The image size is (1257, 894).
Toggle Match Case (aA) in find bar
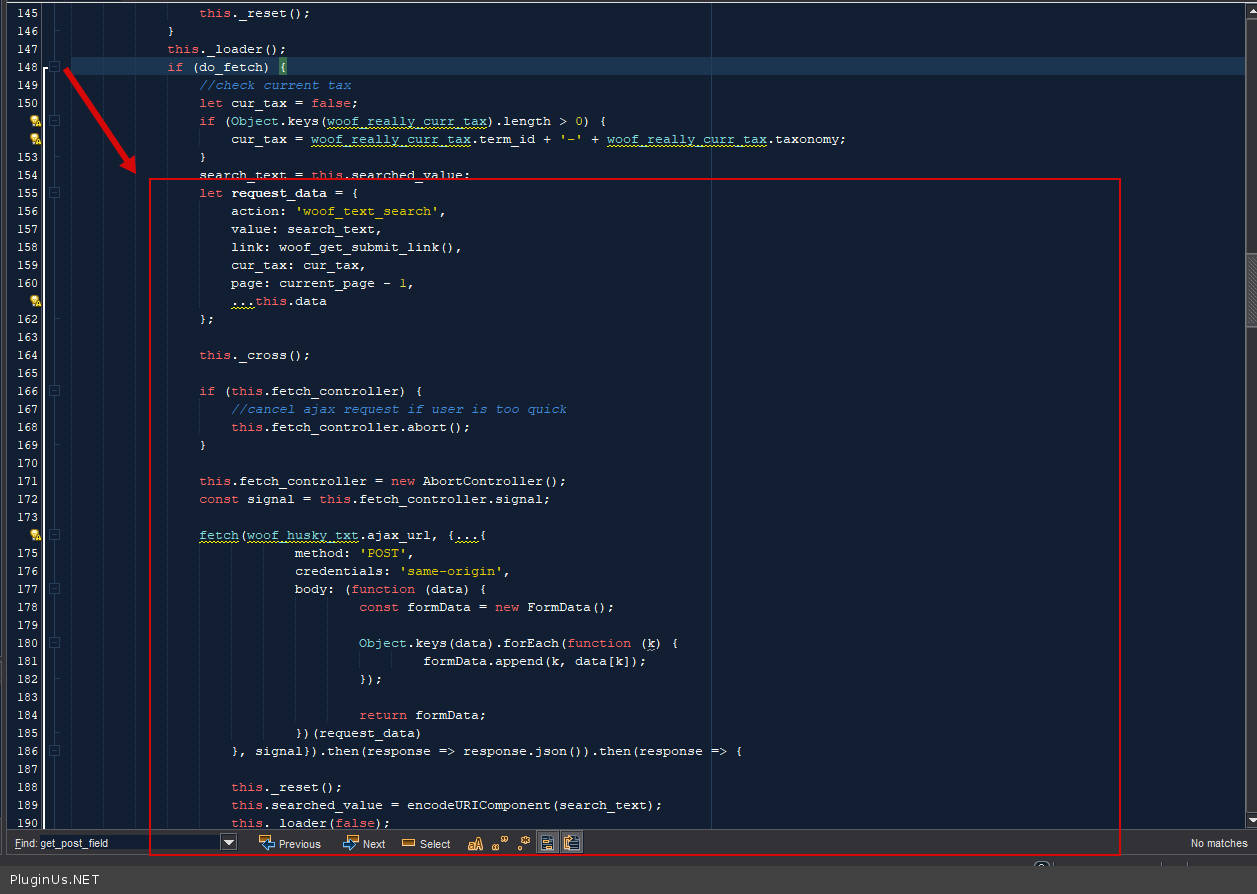pyautogui.click(x=476, y=843)
